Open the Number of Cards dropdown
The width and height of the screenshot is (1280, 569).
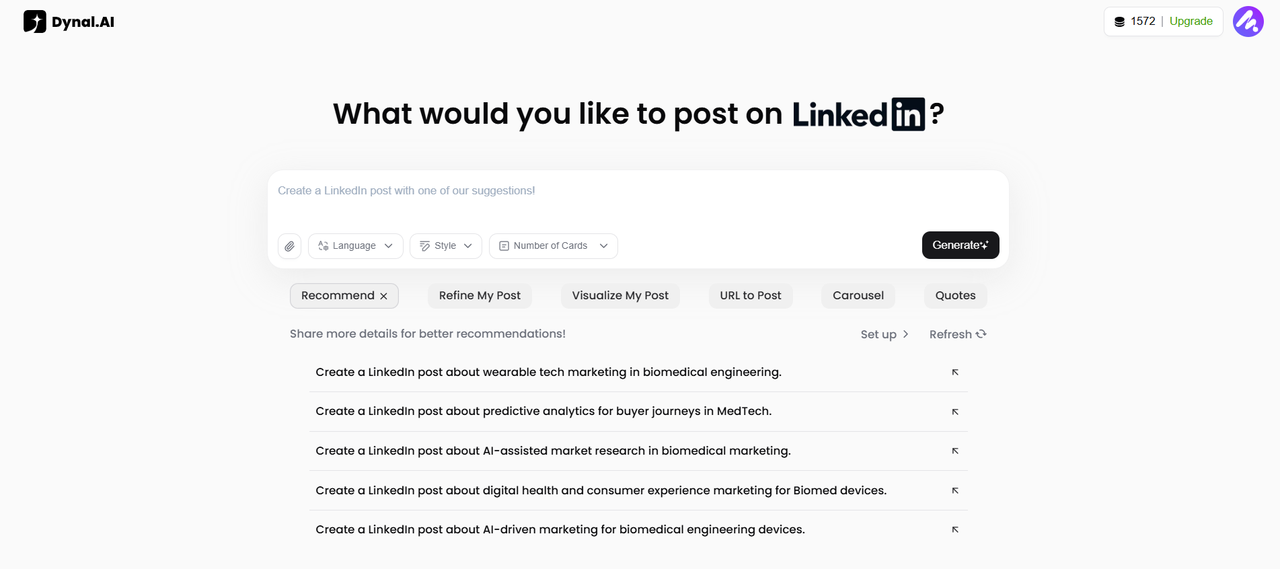pos(553,246)
